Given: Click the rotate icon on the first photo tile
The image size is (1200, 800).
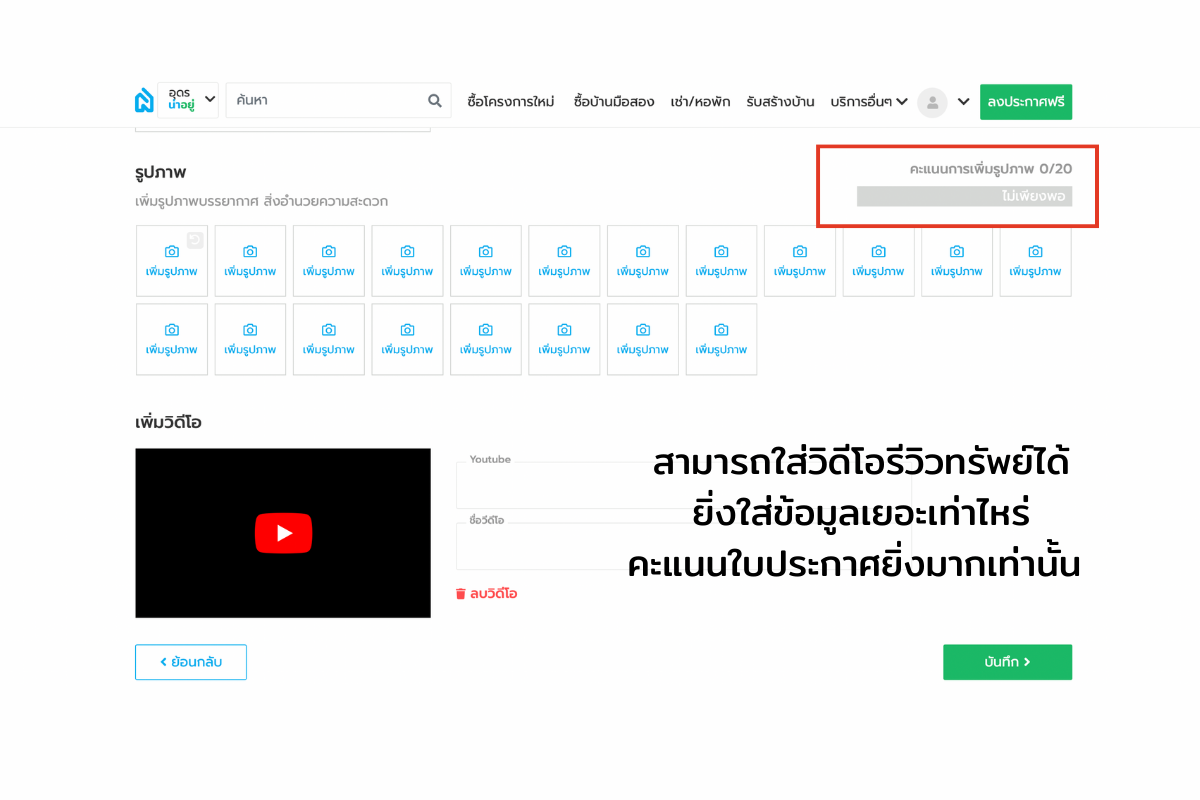Looking at the screenshot, I should click(x=195, y=239).
